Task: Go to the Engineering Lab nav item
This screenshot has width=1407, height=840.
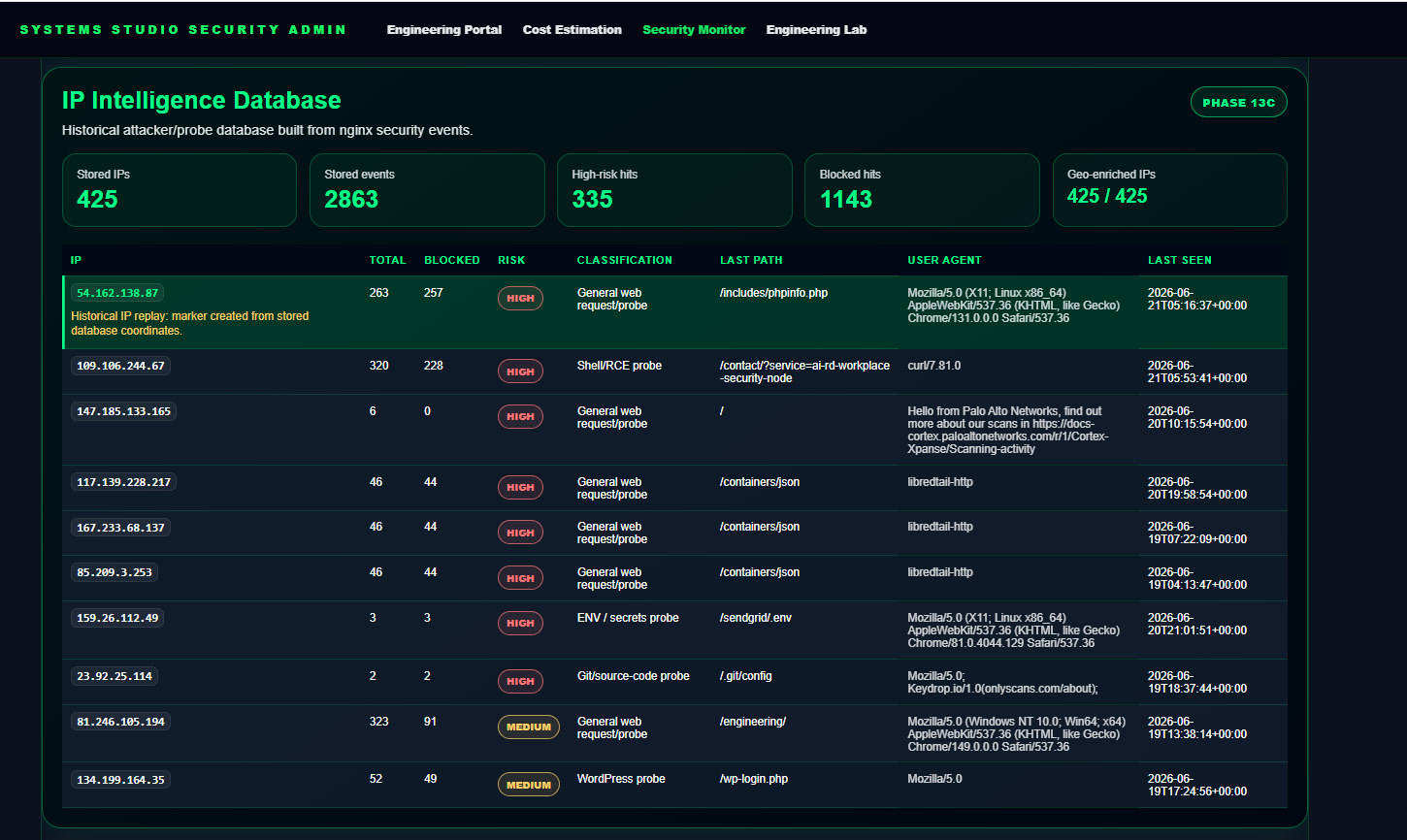Action: 816,30
